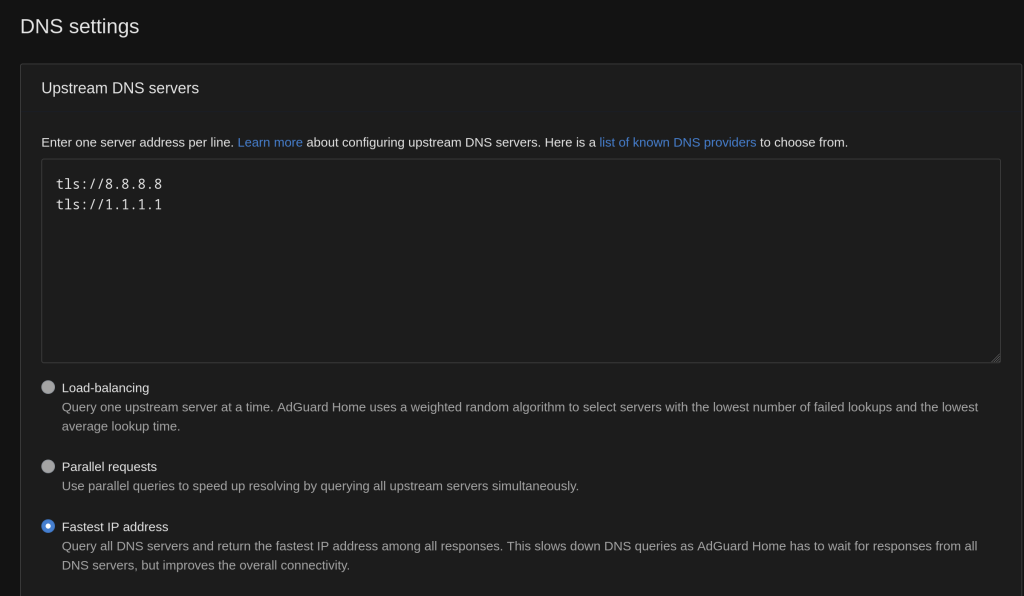Click the Parallel requests label text
This screenshot has height=596, width=1024.
tap(109, 467)
